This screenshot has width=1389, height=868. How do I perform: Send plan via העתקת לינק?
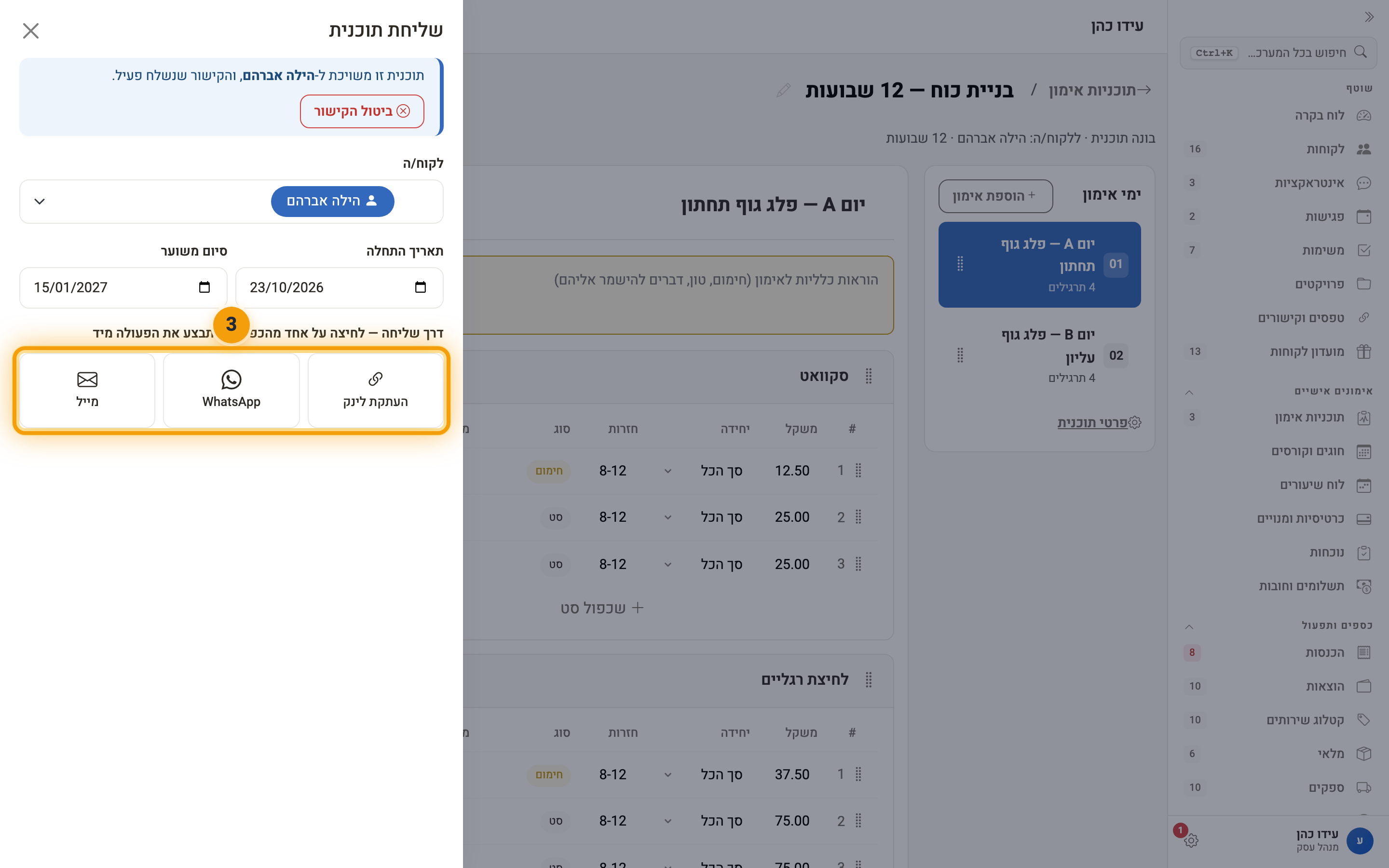375,390
